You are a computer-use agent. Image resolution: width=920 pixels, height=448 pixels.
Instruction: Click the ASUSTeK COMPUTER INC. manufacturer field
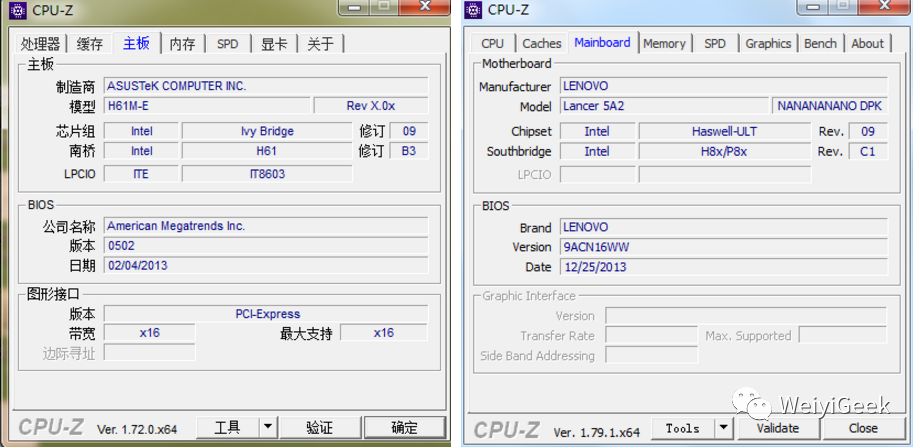[266, 86]
